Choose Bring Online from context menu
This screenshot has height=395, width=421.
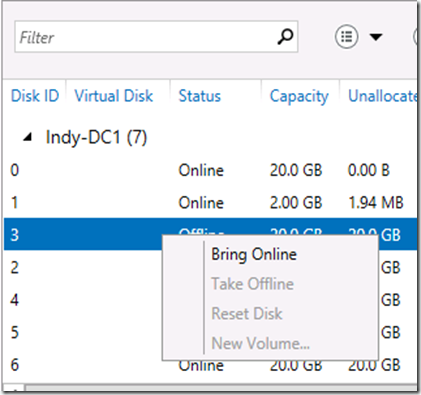(254, 254)
